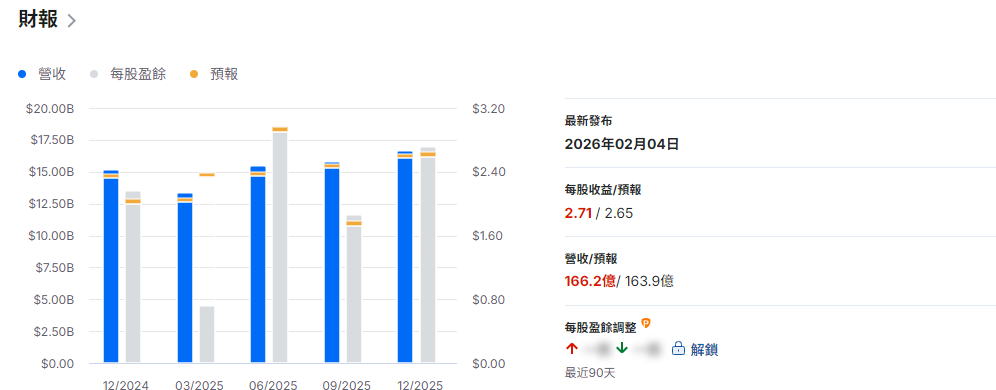The width and height of the screenshot is (996, 390).
Task: Click the $20.00B left axis label
Action: click(x=50, y=109)
